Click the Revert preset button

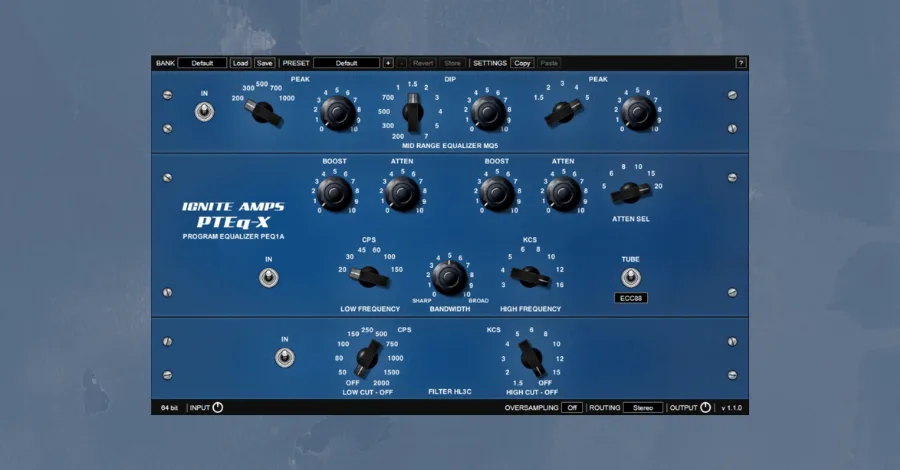(423, 63)
